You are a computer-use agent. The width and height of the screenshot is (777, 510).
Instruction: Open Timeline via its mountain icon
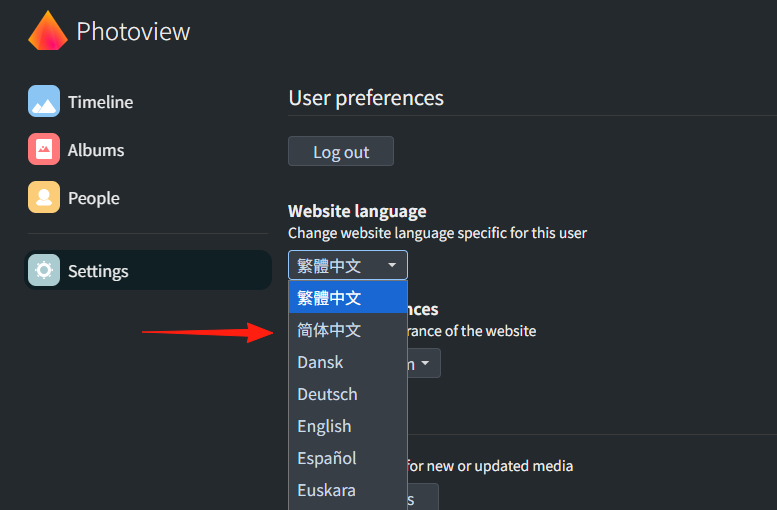pyautogui.click(x=44, y=101)
